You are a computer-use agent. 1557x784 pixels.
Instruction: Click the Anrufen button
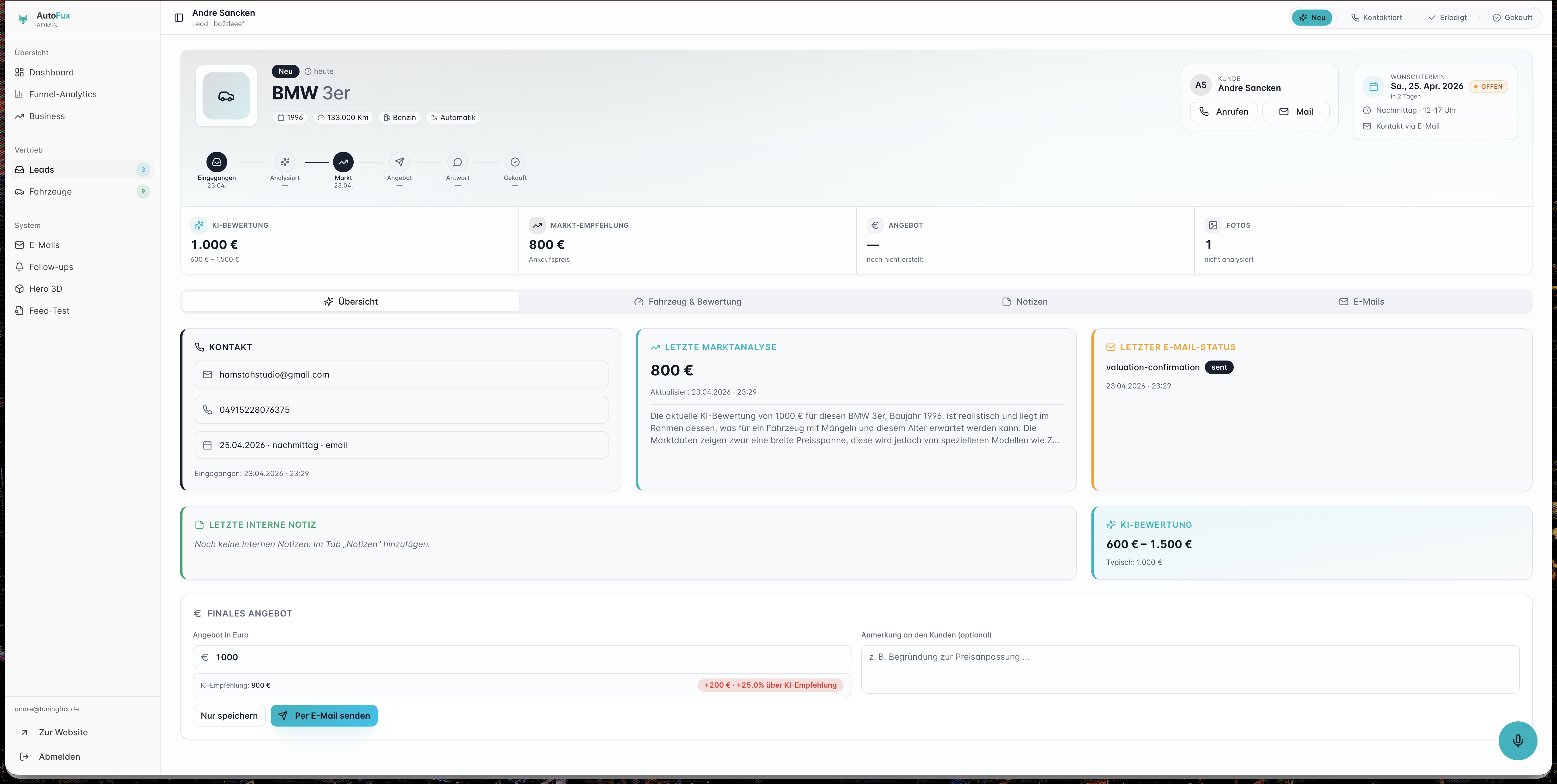click(x=1223, y=112)
